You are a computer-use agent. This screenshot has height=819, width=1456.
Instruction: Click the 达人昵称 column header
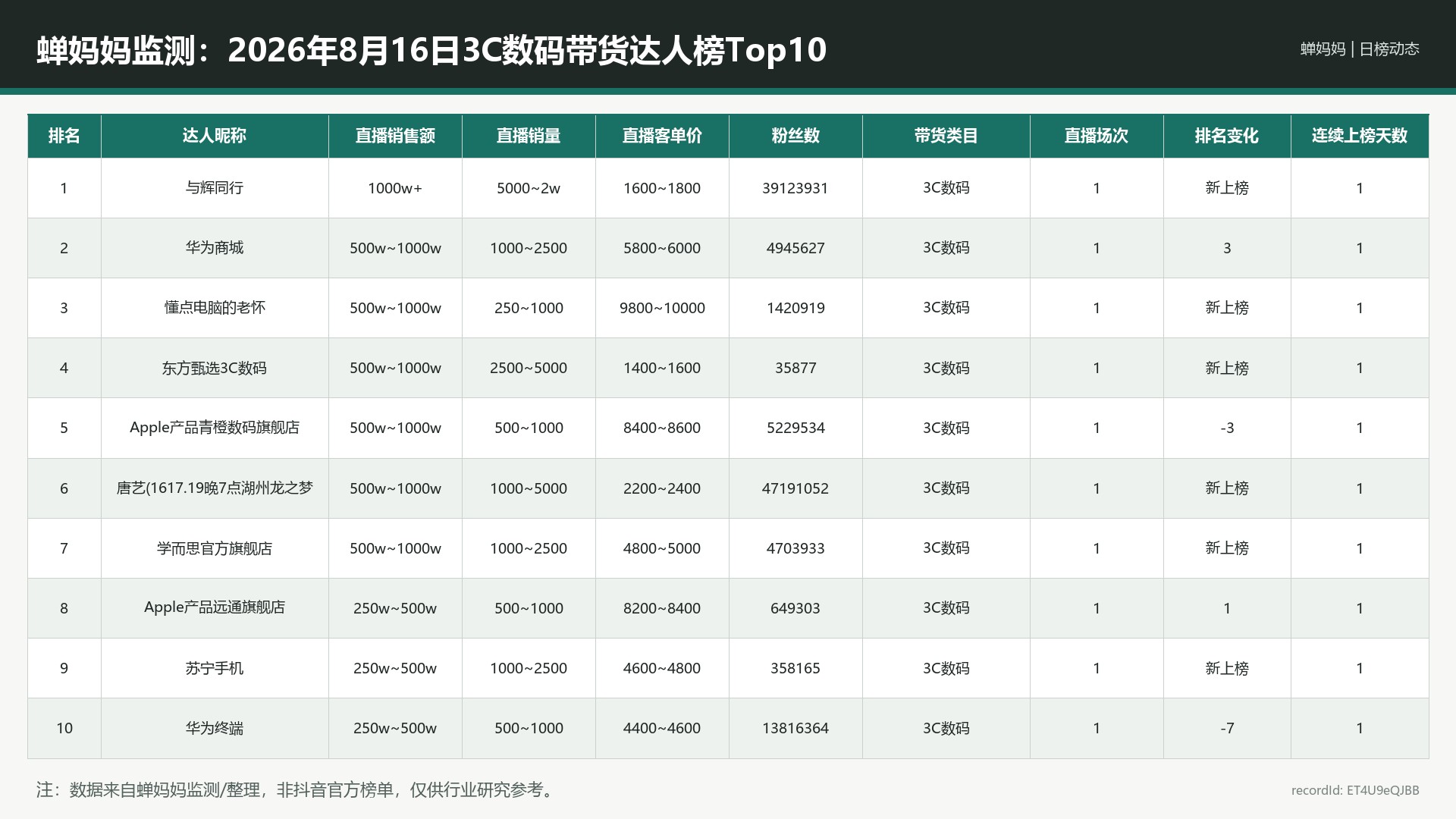click(x=215, y=136)
